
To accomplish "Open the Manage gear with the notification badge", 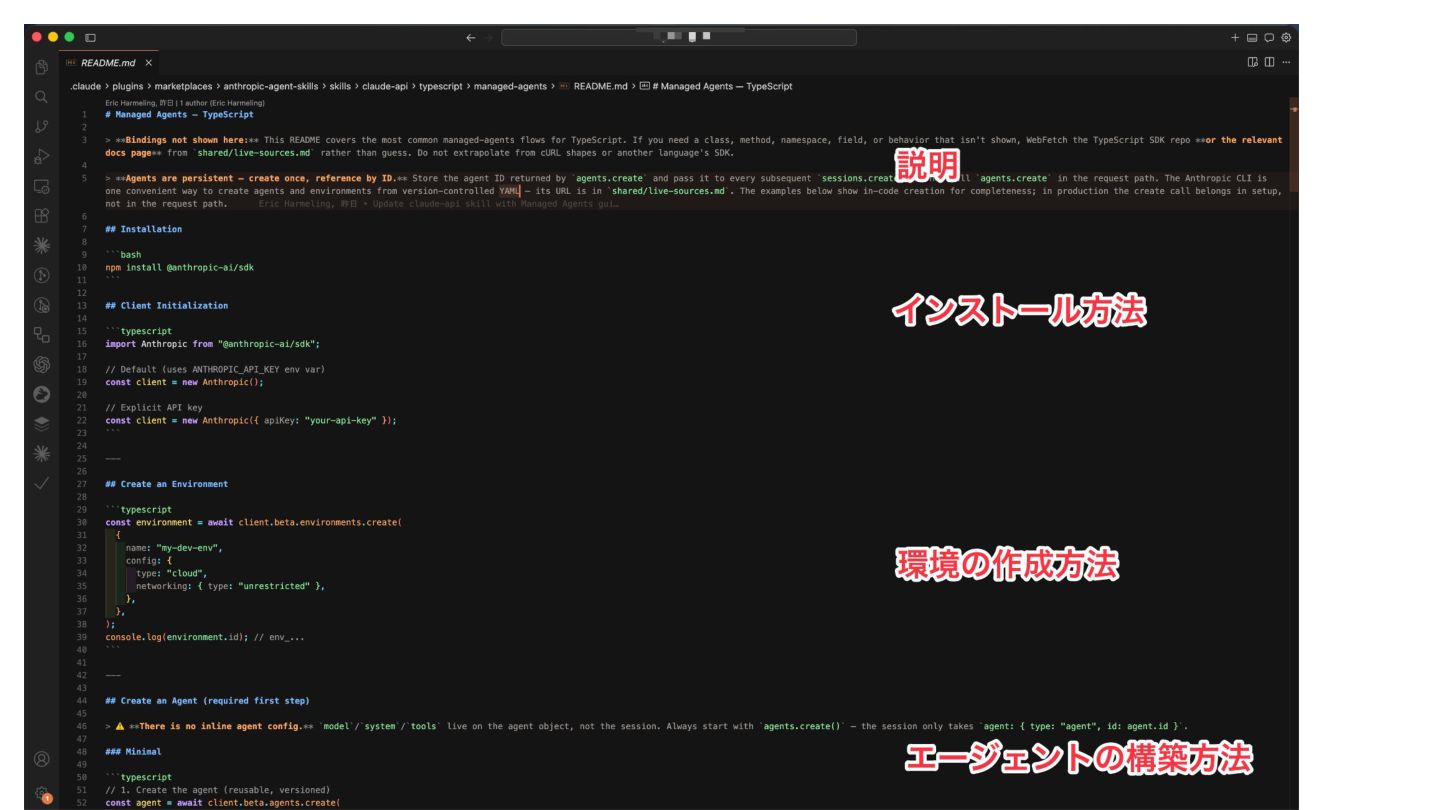I will [x=42, y=793].
